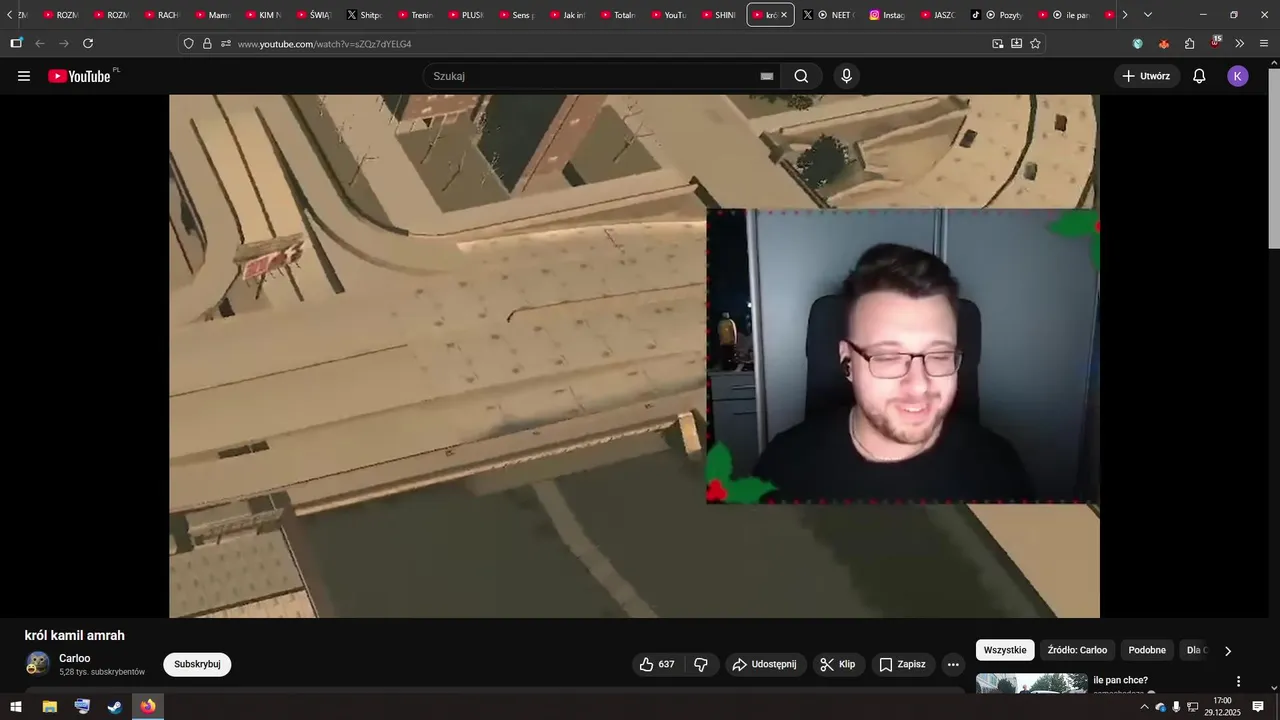Click the 'ile pan chce?' video thumbnail
The image size is (1280, 720).
1031,684
